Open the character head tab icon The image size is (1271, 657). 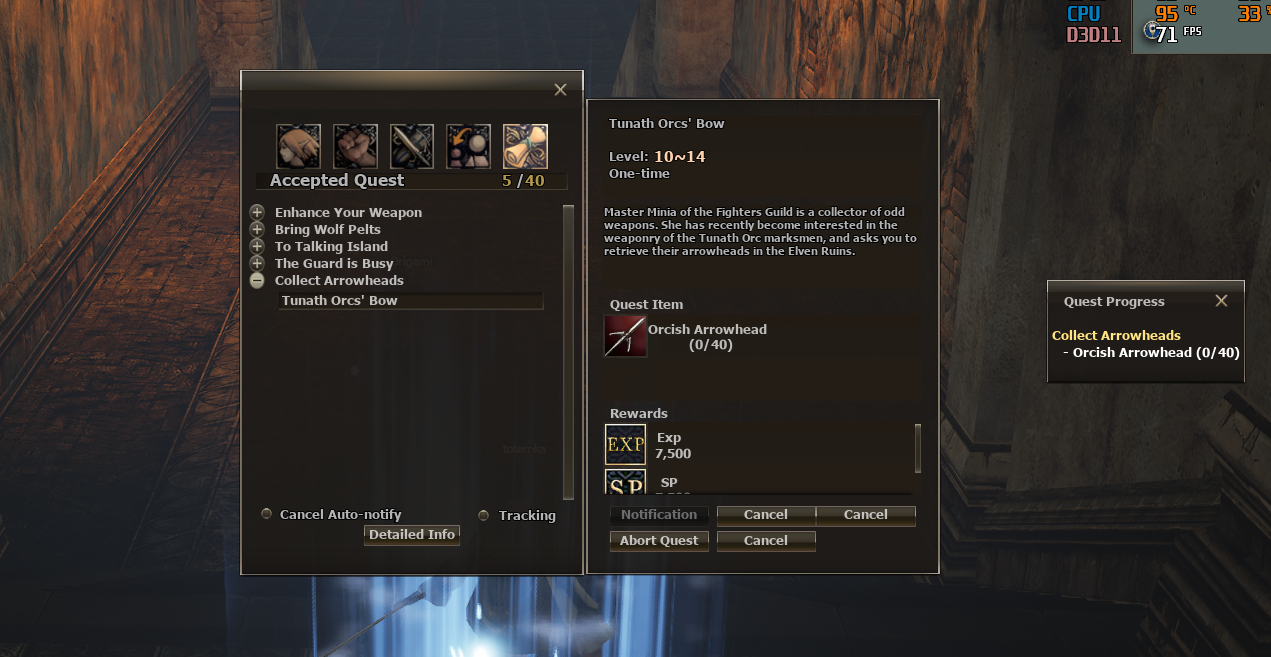pyautogui.click(x=298, y=146)
